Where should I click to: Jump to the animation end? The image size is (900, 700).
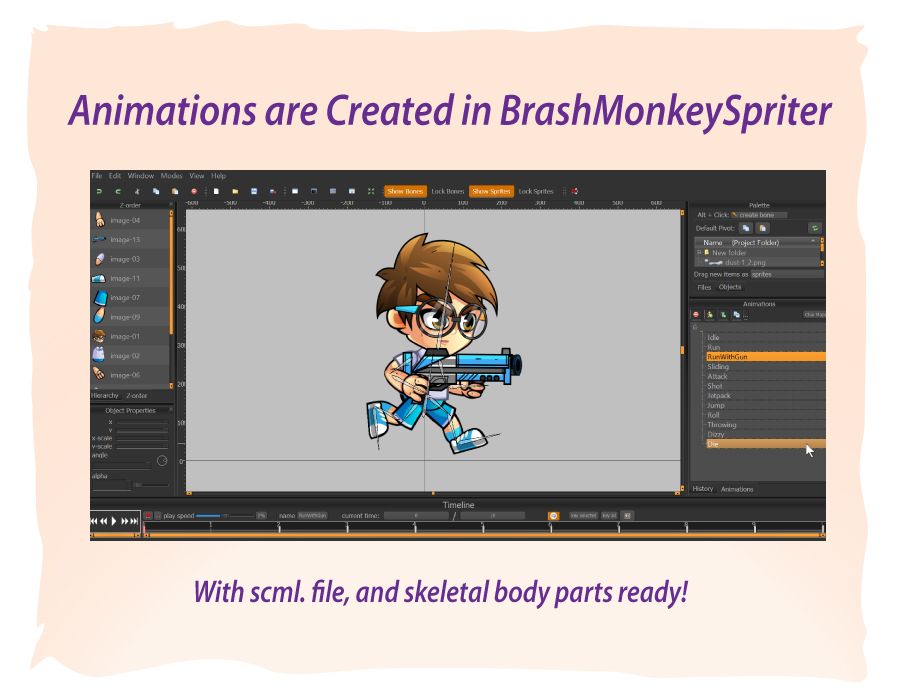tap(134, 521)
